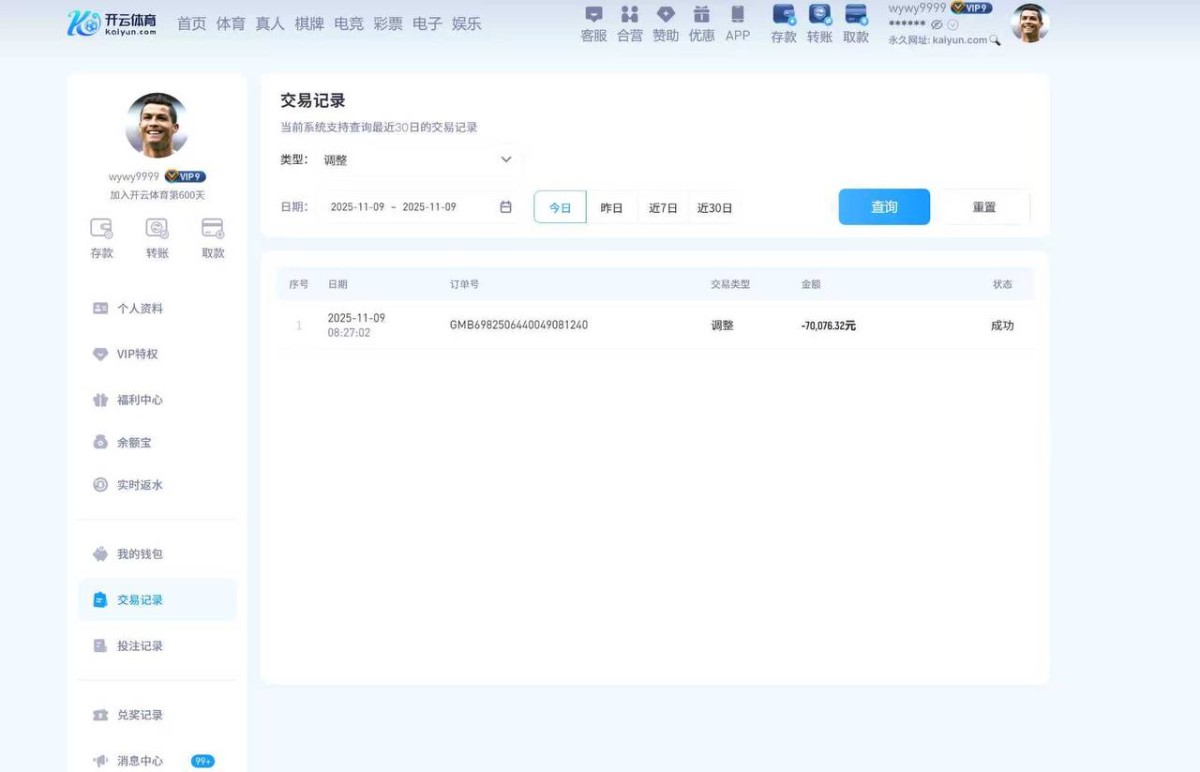The width and height of the screenshot is (1200, 772).
Task: Click the blue 查询 query button
Action: [x=884, y=207]
